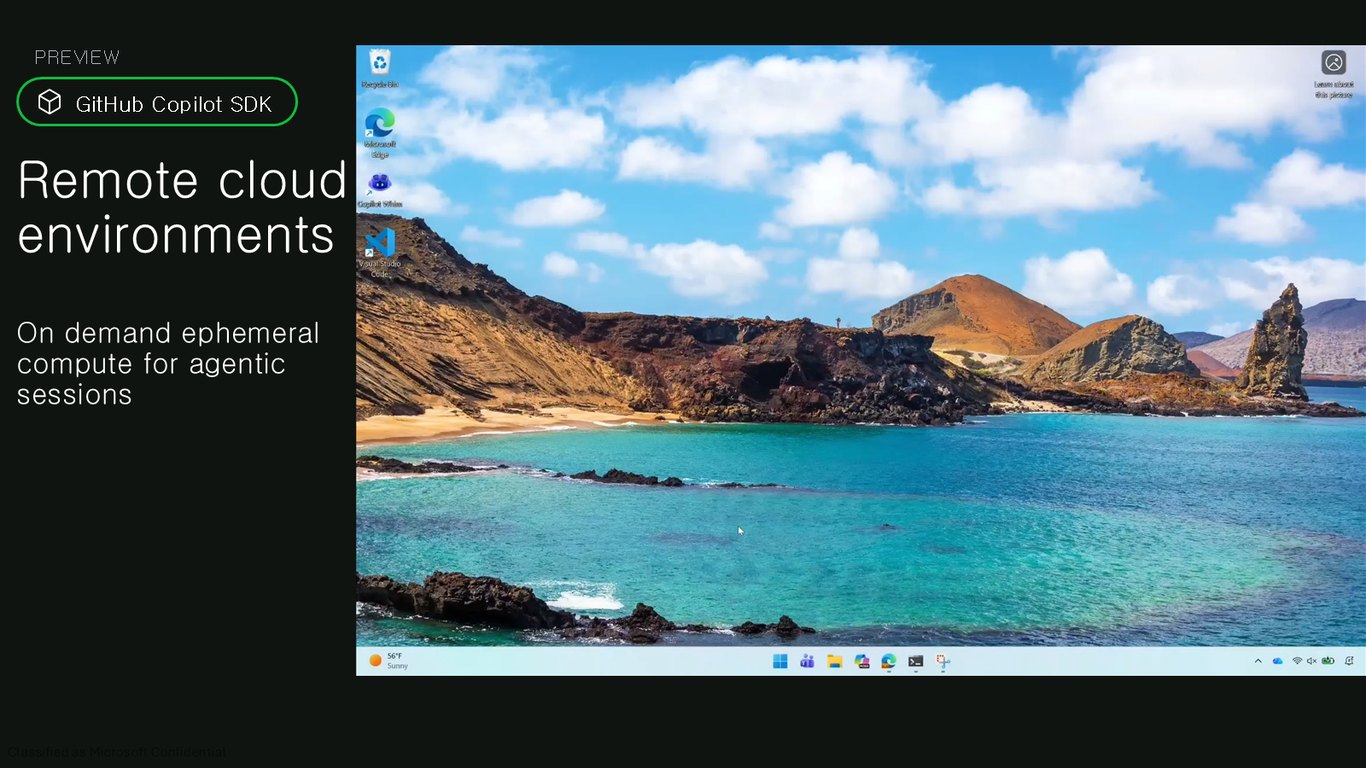Open the weather widget showing Sunny
Viewport: 1366px width, 768px height.
(x=389, y=661)
